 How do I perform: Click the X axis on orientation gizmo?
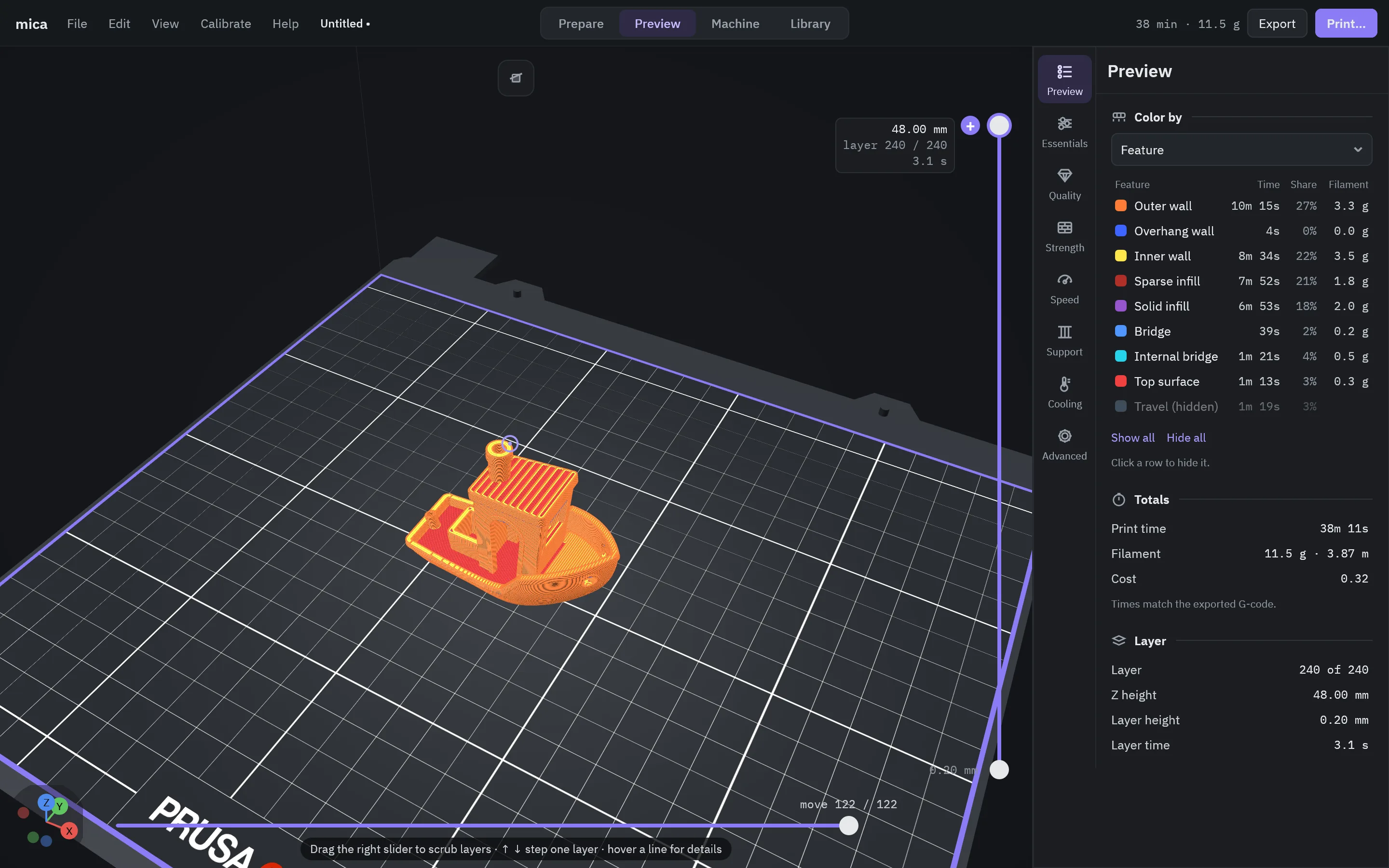(x=69, y=830)
